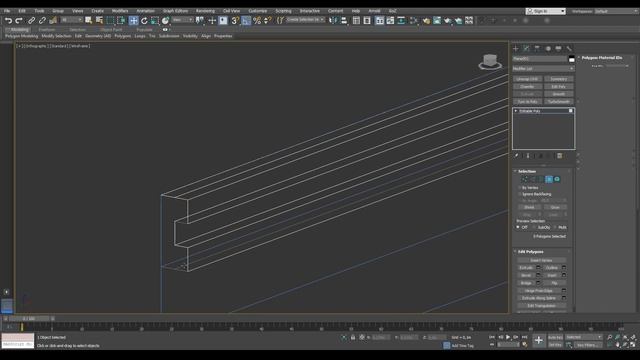Toggle the Percent Snap icon

click(257, 20)
